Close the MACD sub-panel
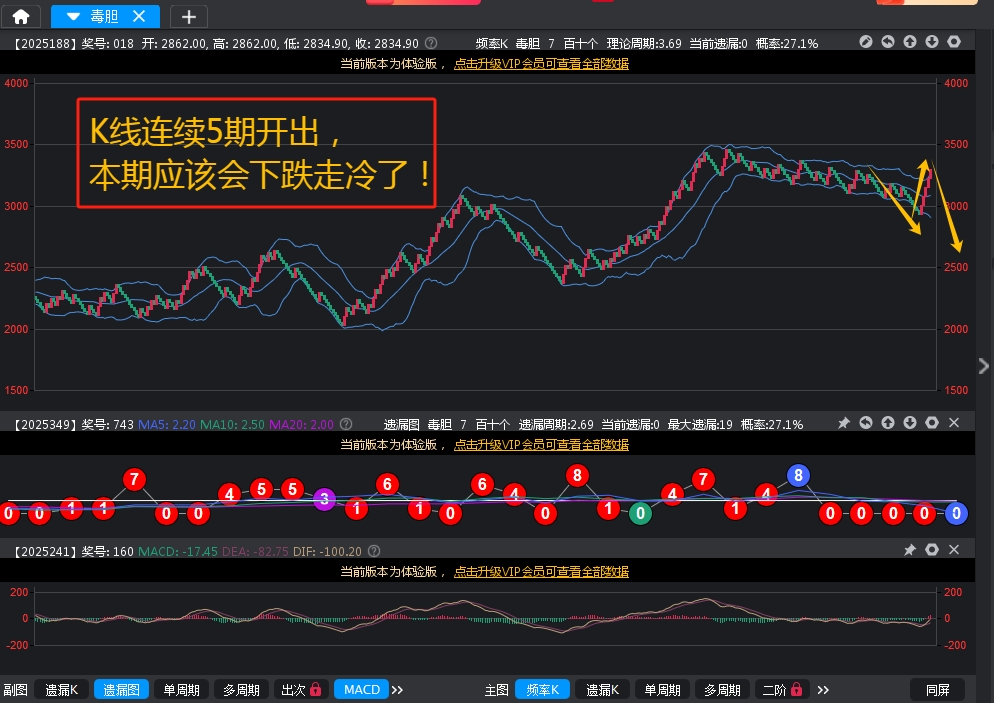Image resolution: width=994 pixels, height=703 pixels. [x=953, y=550]
